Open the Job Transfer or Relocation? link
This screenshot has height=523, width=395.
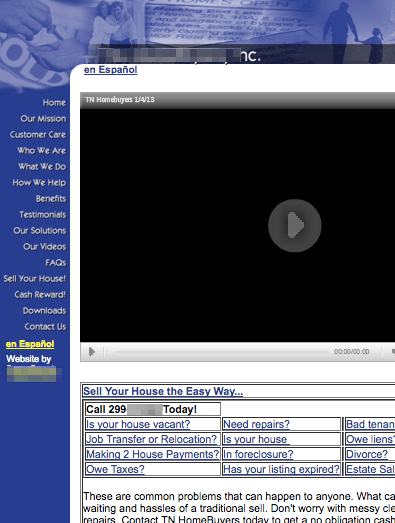(151, 439)
